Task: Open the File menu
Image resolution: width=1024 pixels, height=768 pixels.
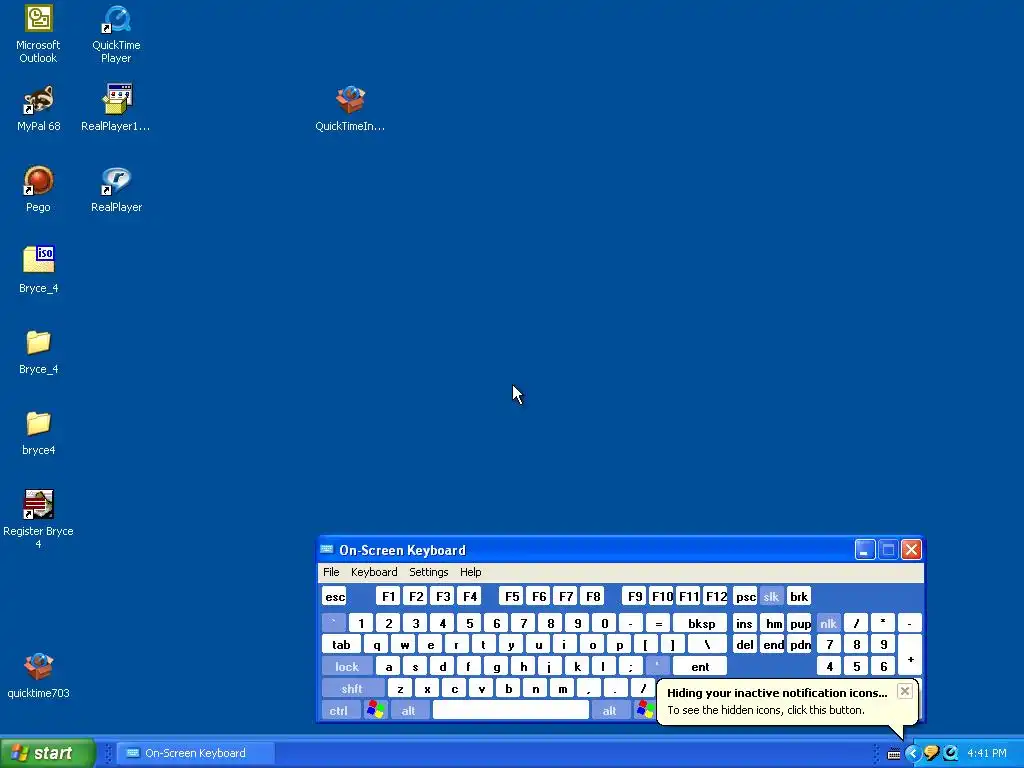Action: point(331,572)
